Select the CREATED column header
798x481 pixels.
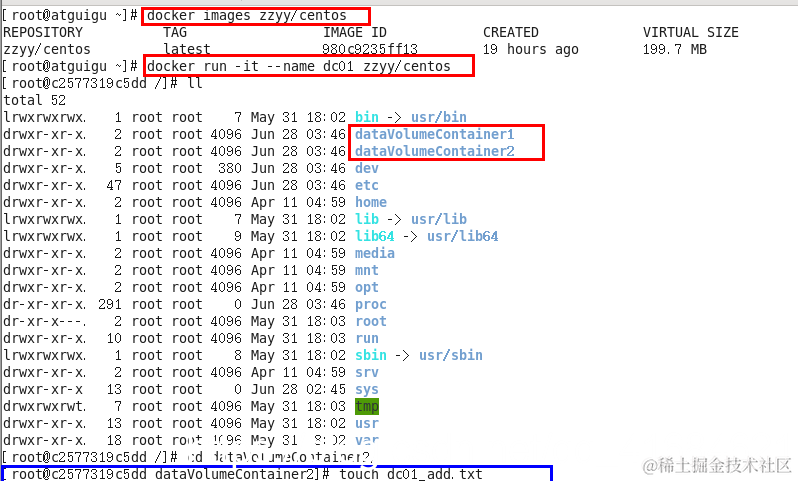click(x=510, y=33)
